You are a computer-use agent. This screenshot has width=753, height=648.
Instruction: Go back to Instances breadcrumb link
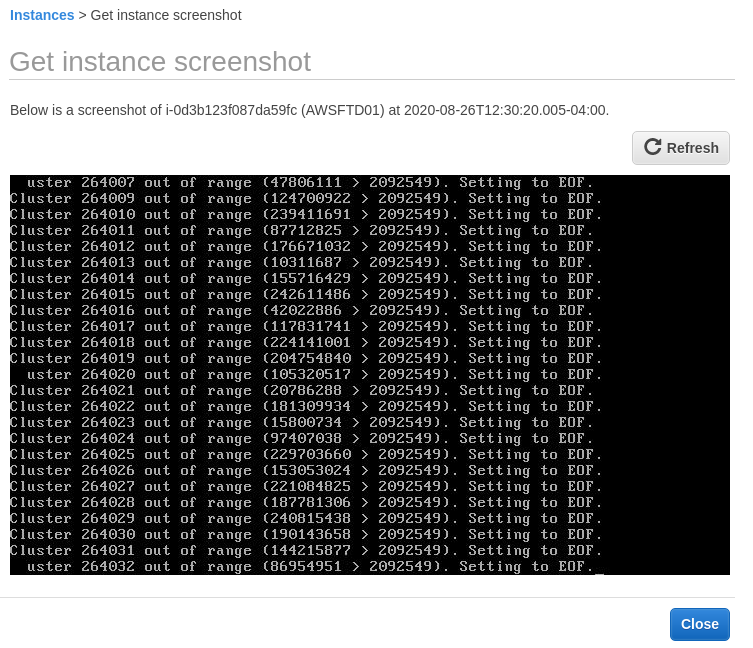click(42, 15)
